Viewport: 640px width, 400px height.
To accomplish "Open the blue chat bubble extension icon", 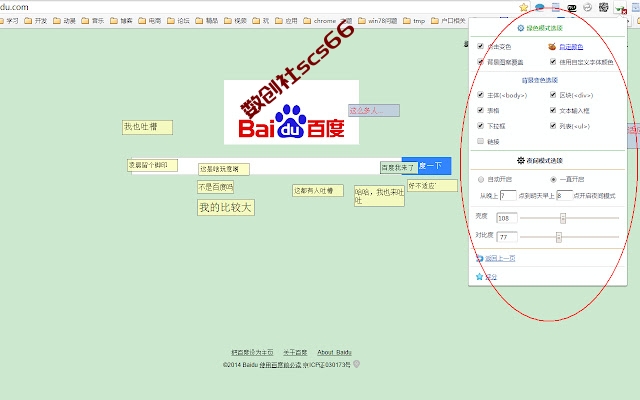I will coord(540,7).
